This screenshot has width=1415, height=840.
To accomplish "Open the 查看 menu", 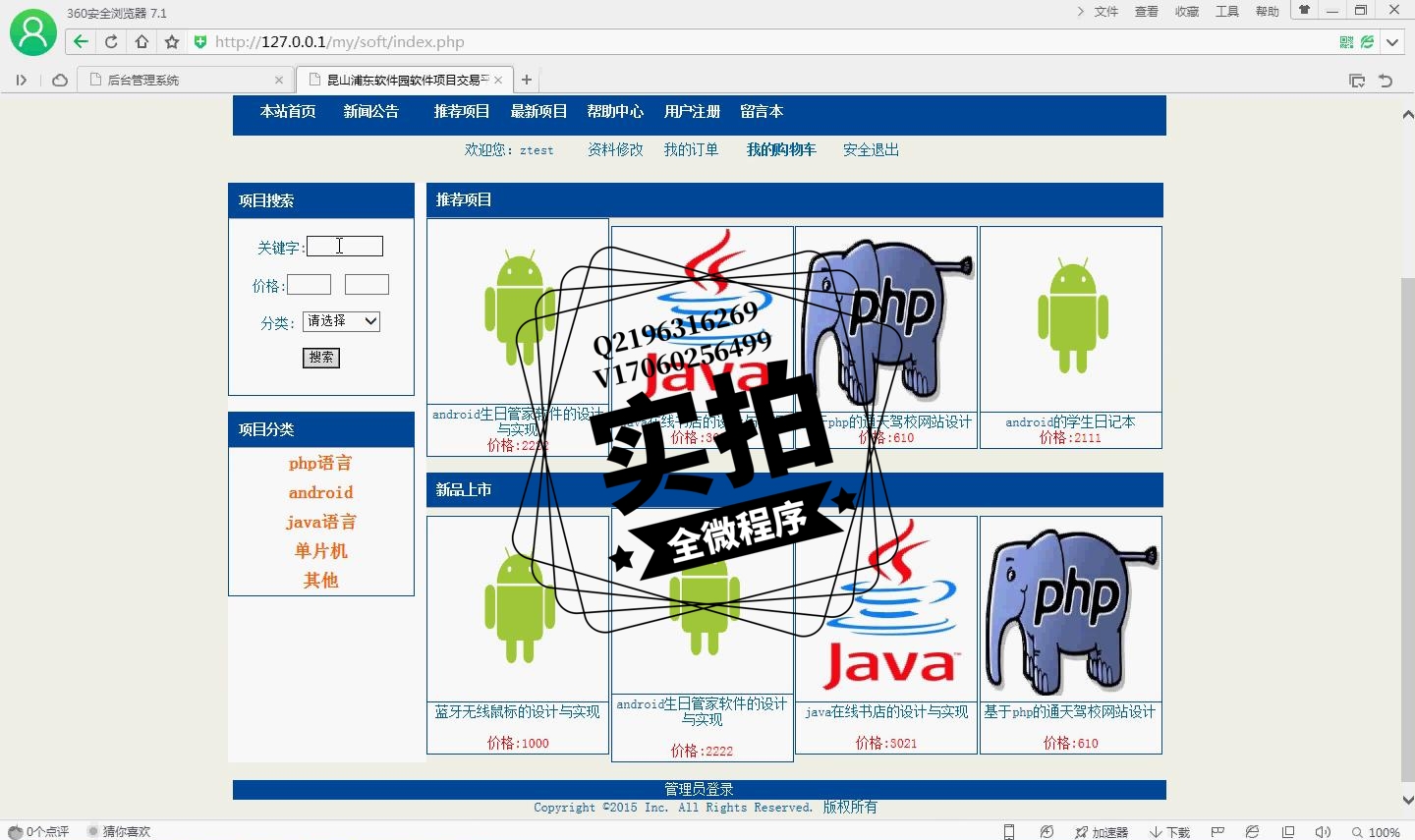I will (x=1147, y=12).
